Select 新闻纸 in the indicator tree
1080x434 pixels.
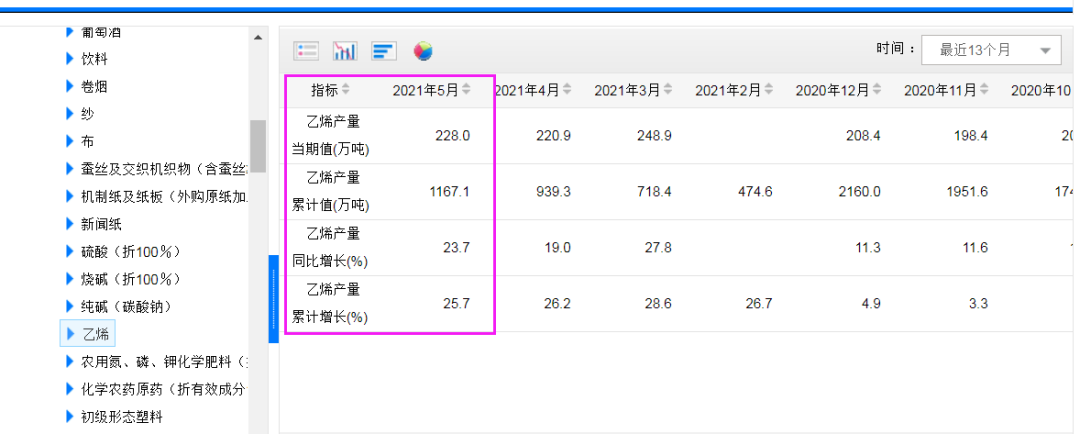point(101,224)
